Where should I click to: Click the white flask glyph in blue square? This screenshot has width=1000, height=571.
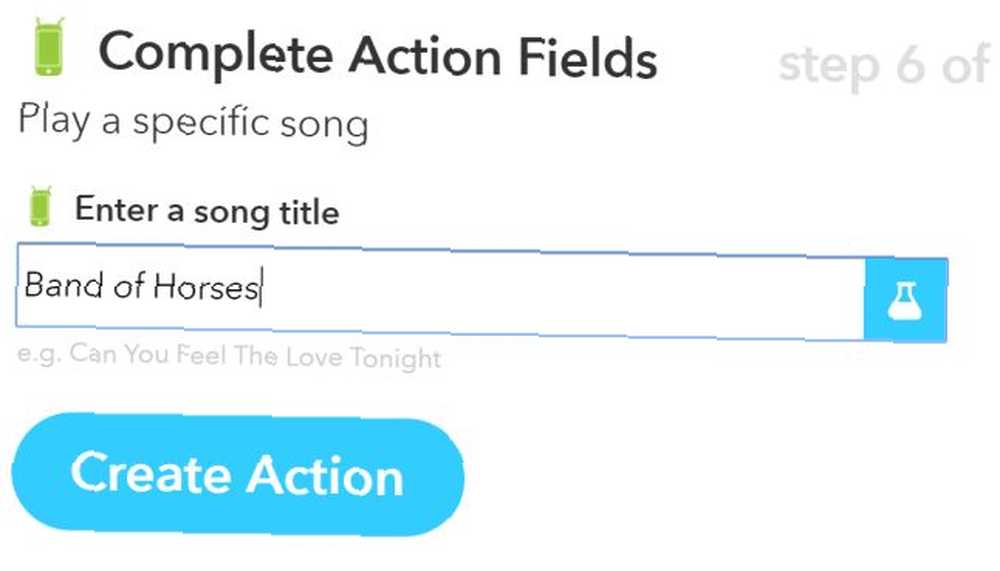click(906, 300)
